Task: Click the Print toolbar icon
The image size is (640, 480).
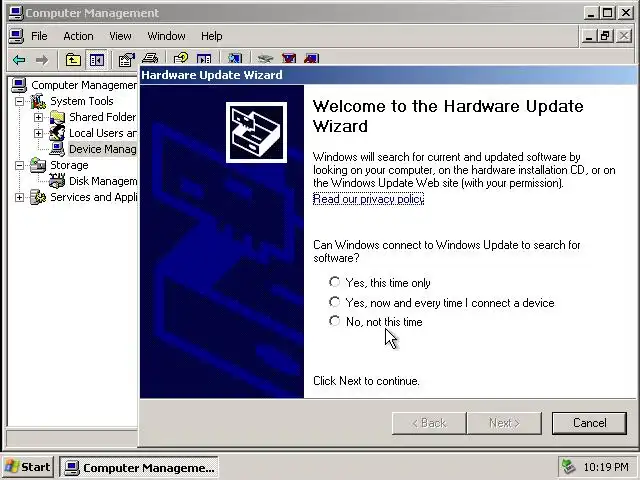Action: (x=150, y=58)
